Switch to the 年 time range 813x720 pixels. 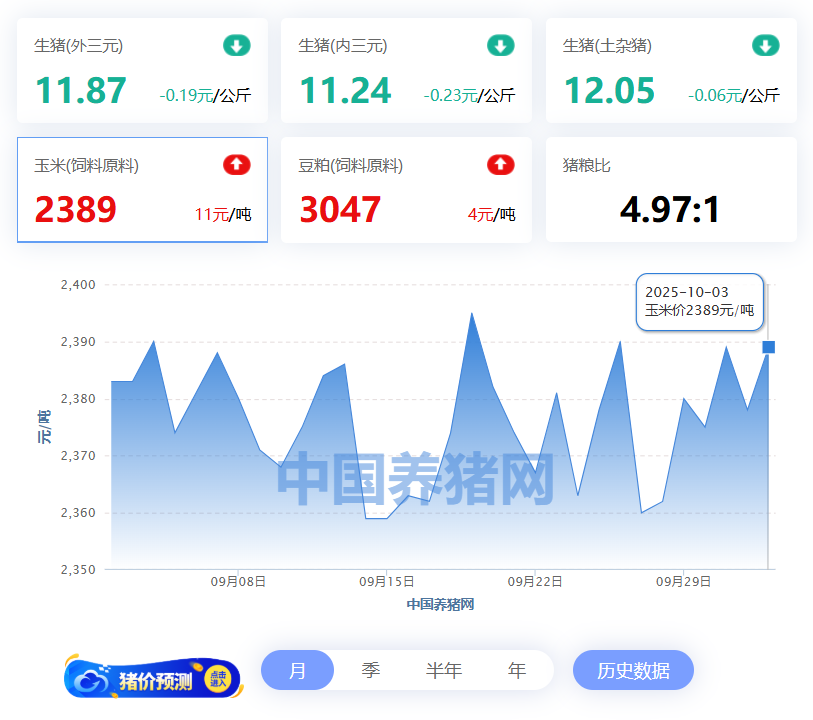(x=516, y=670)
